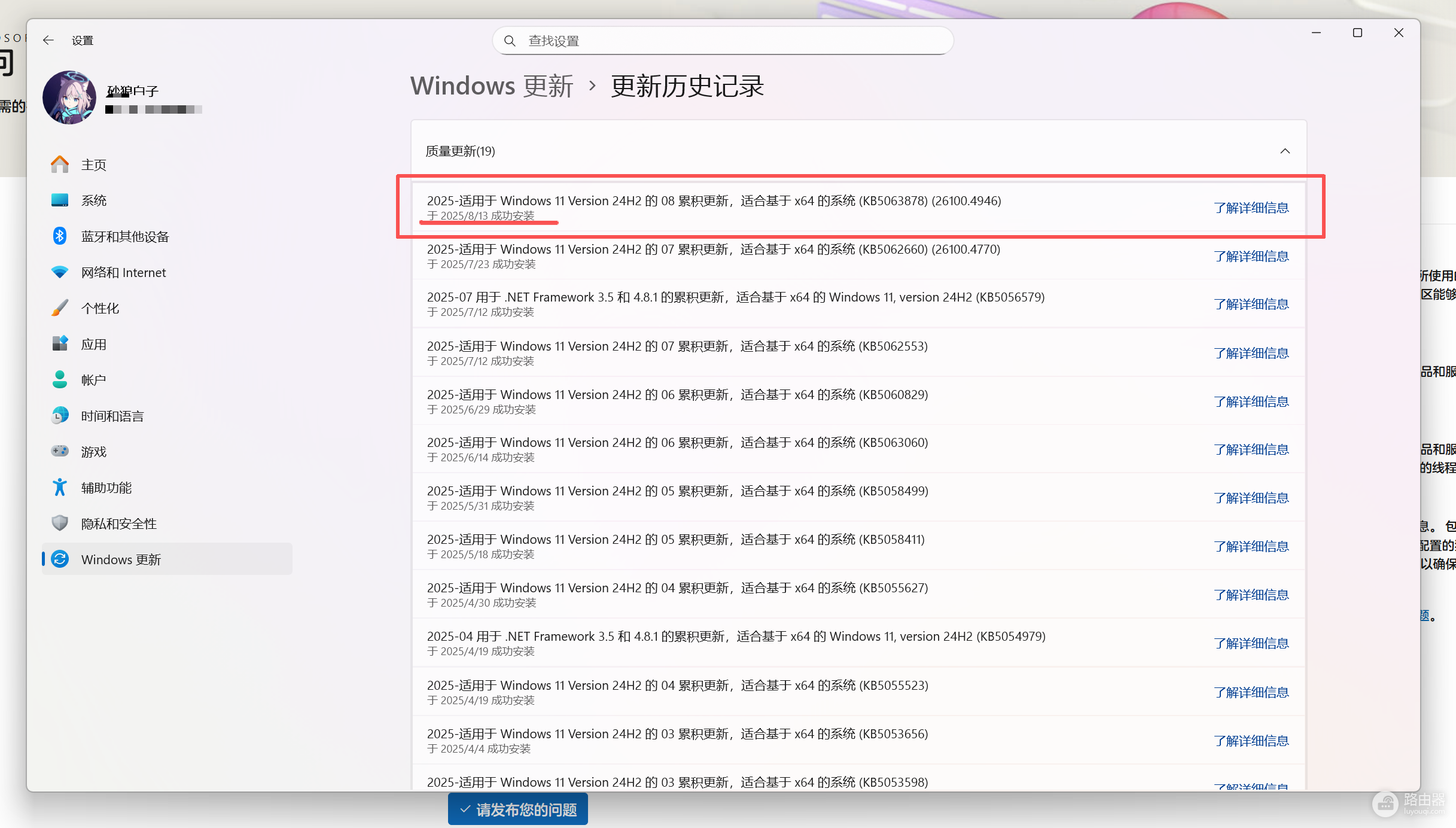Open 了解详细信息 for KB5062553

(x=1251, y=353)
